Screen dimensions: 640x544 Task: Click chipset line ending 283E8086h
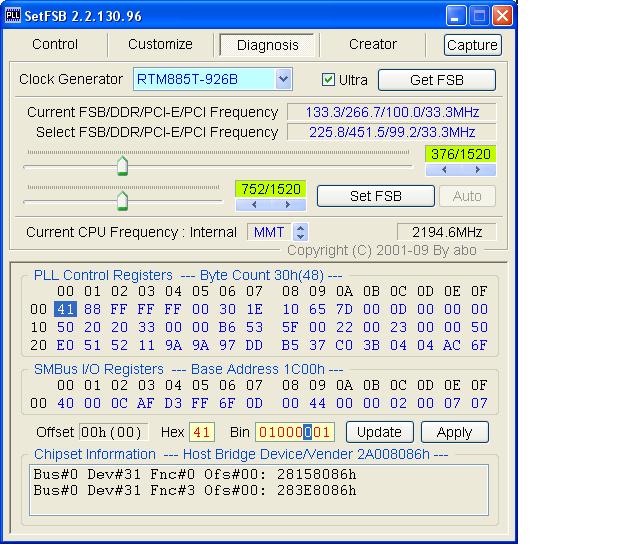(x=195, y=490)
